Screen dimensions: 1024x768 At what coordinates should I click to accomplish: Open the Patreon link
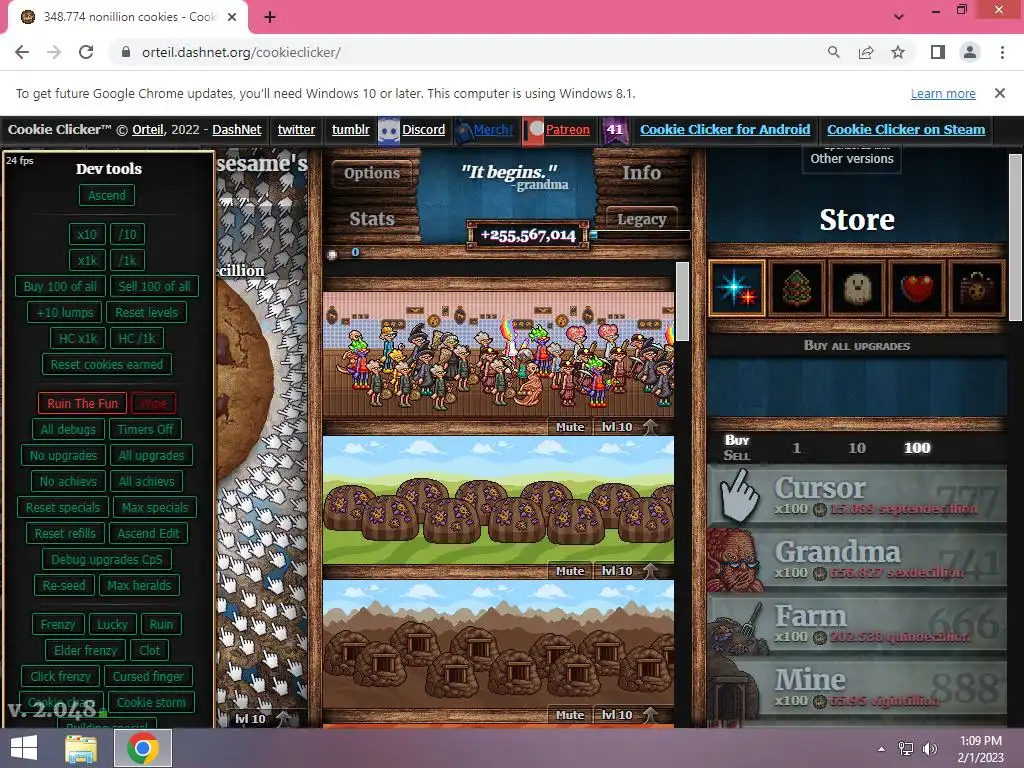click(x=567, y=130)
